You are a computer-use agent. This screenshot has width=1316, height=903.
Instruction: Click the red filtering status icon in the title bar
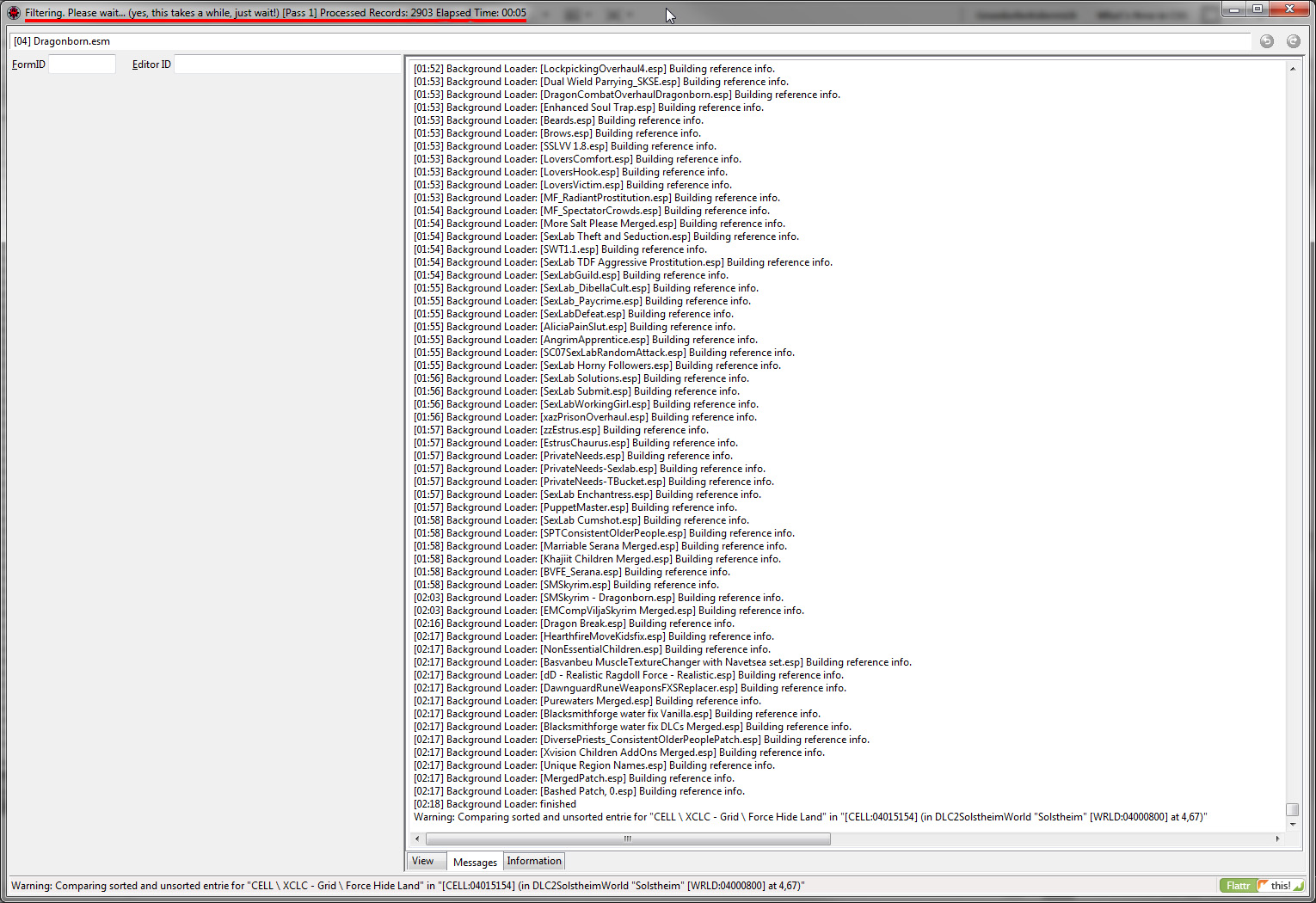(x=12, y=14)
